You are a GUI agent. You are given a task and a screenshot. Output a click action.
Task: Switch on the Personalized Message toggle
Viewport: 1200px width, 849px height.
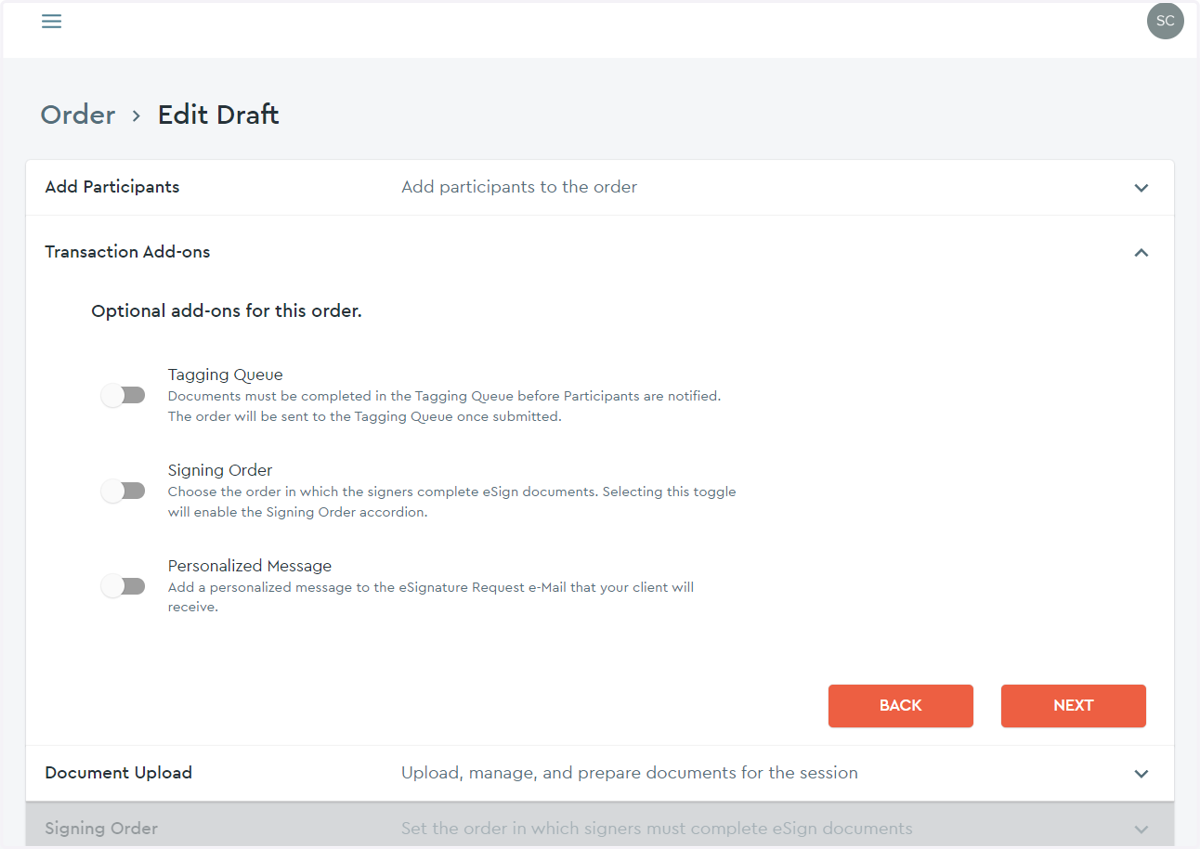pyautogui.click(x=123, y=586)
